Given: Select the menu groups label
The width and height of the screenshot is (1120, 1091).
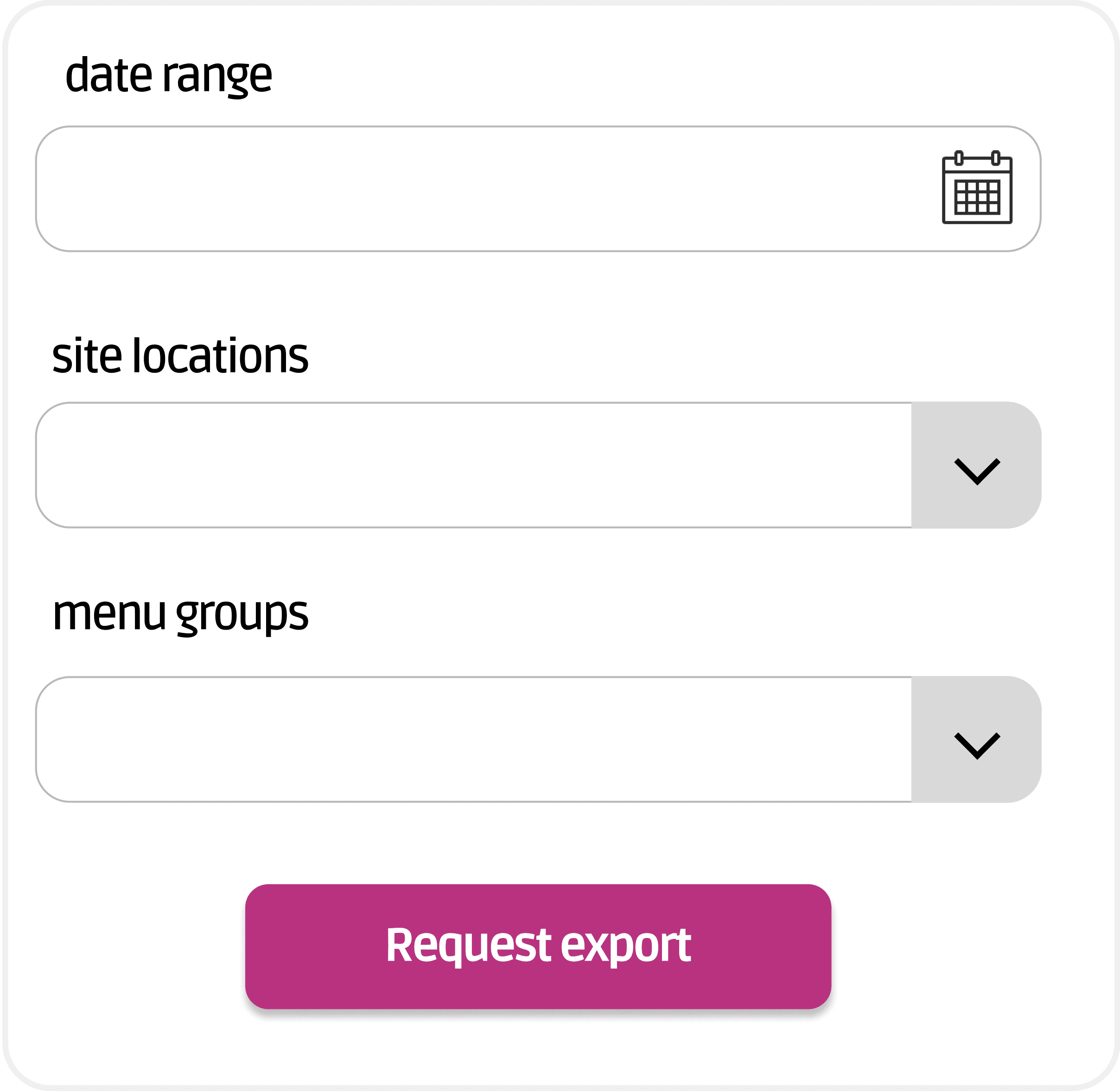Looking at the screenshot, I should (180, 614).
